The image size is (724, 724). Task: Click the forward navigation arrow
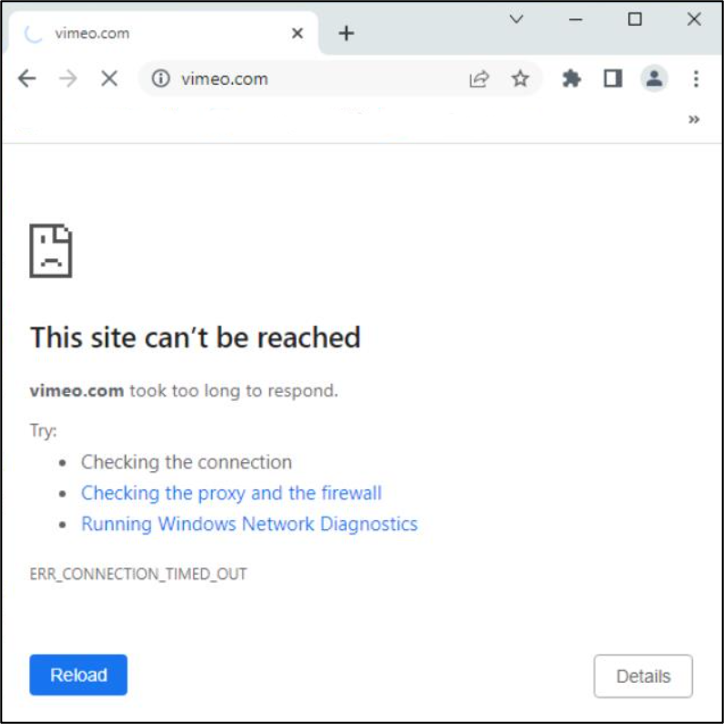coord(68,79)
